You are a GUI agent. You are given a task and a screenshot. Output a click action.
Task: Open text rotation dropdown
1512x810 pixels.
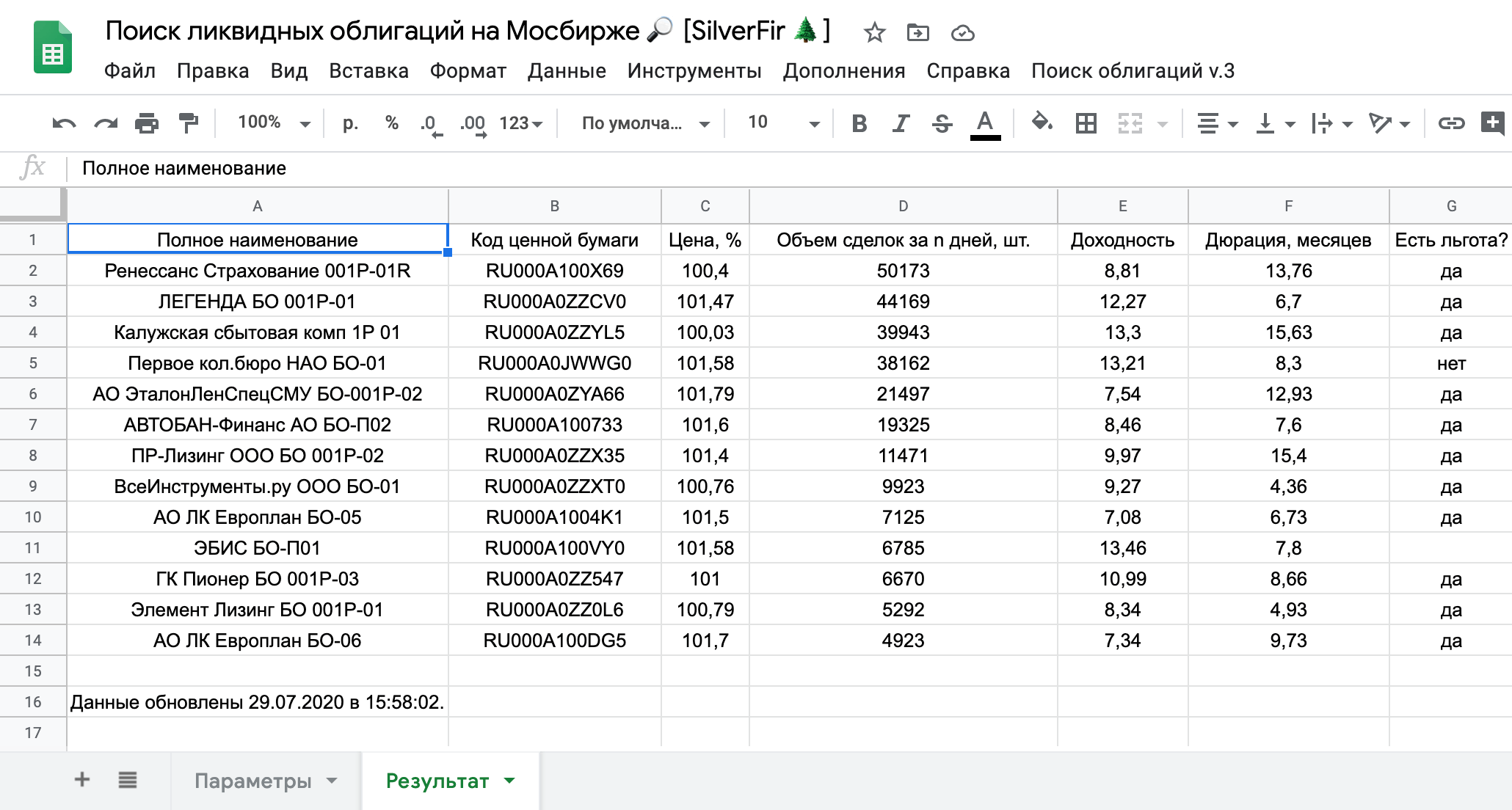pos(1389,123)
